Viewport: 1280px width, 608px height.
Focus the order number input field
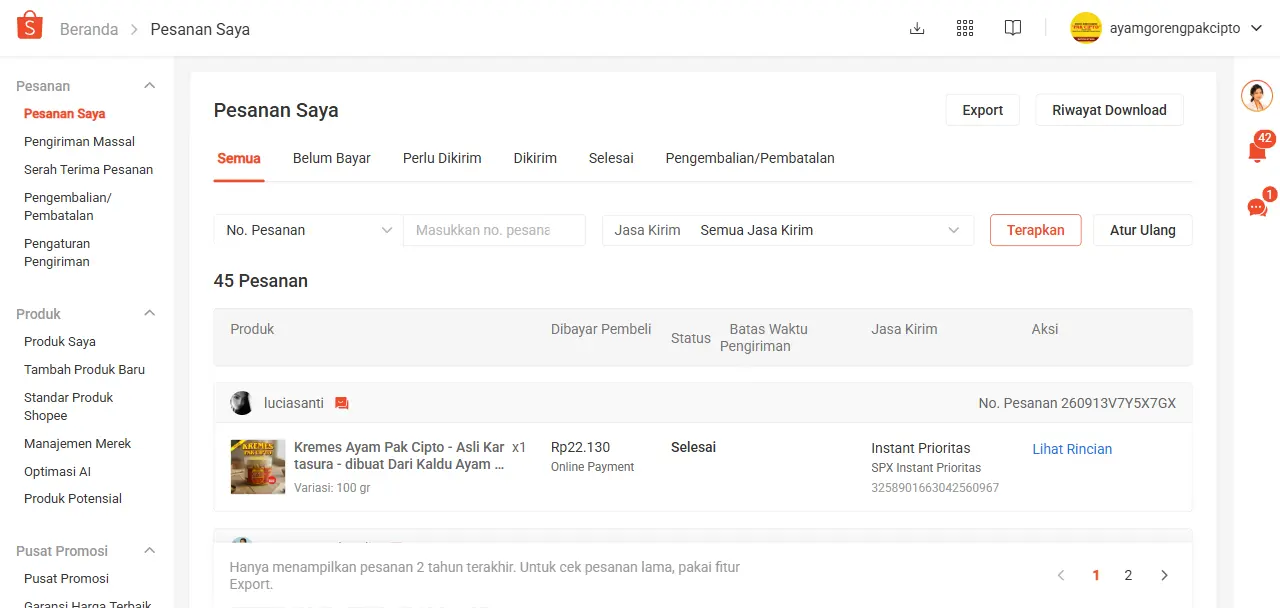[x=494, y=230]
